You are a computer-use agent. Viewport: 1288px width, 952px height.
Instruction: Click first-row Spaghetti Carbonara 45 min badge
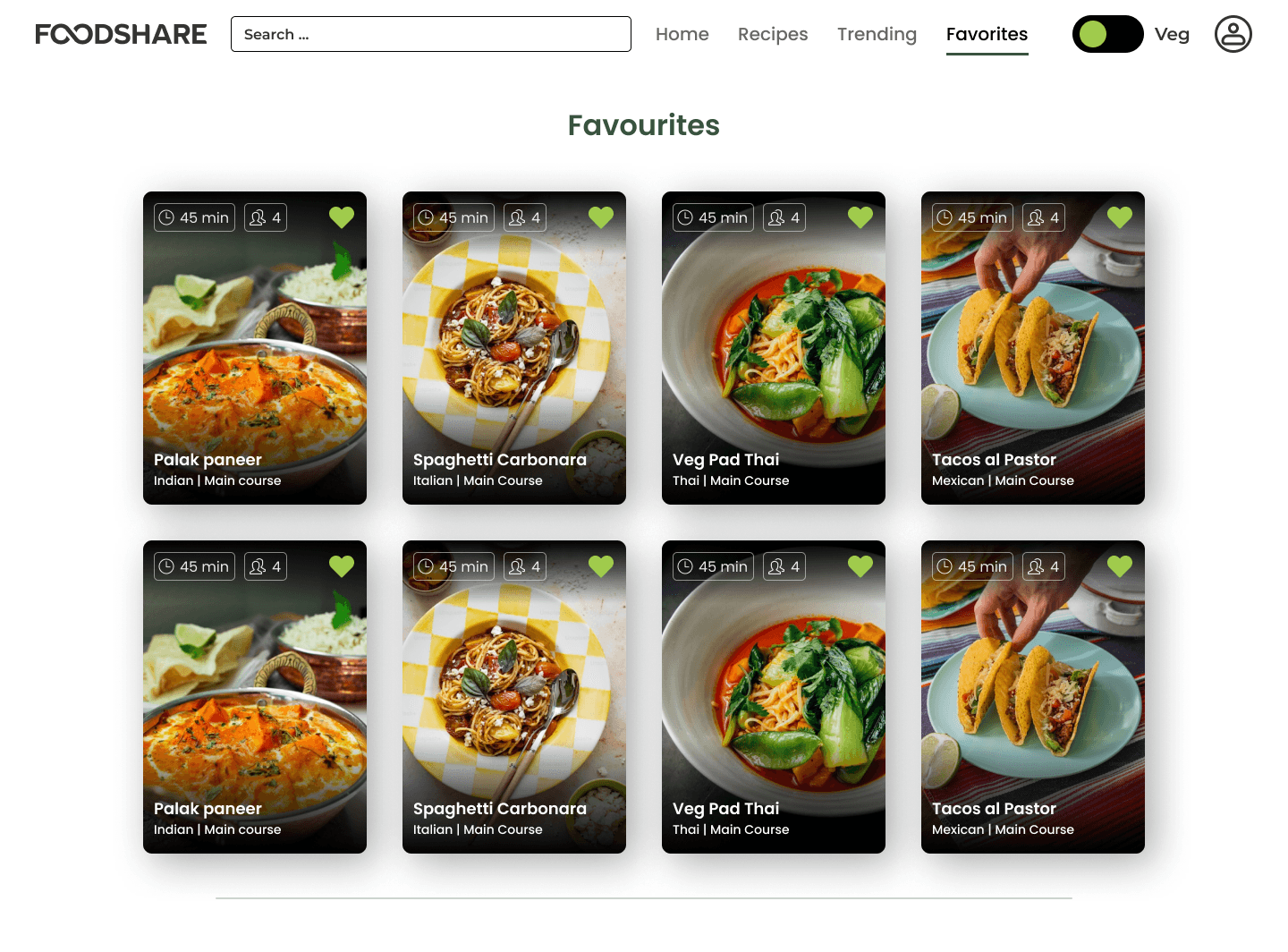453,217
